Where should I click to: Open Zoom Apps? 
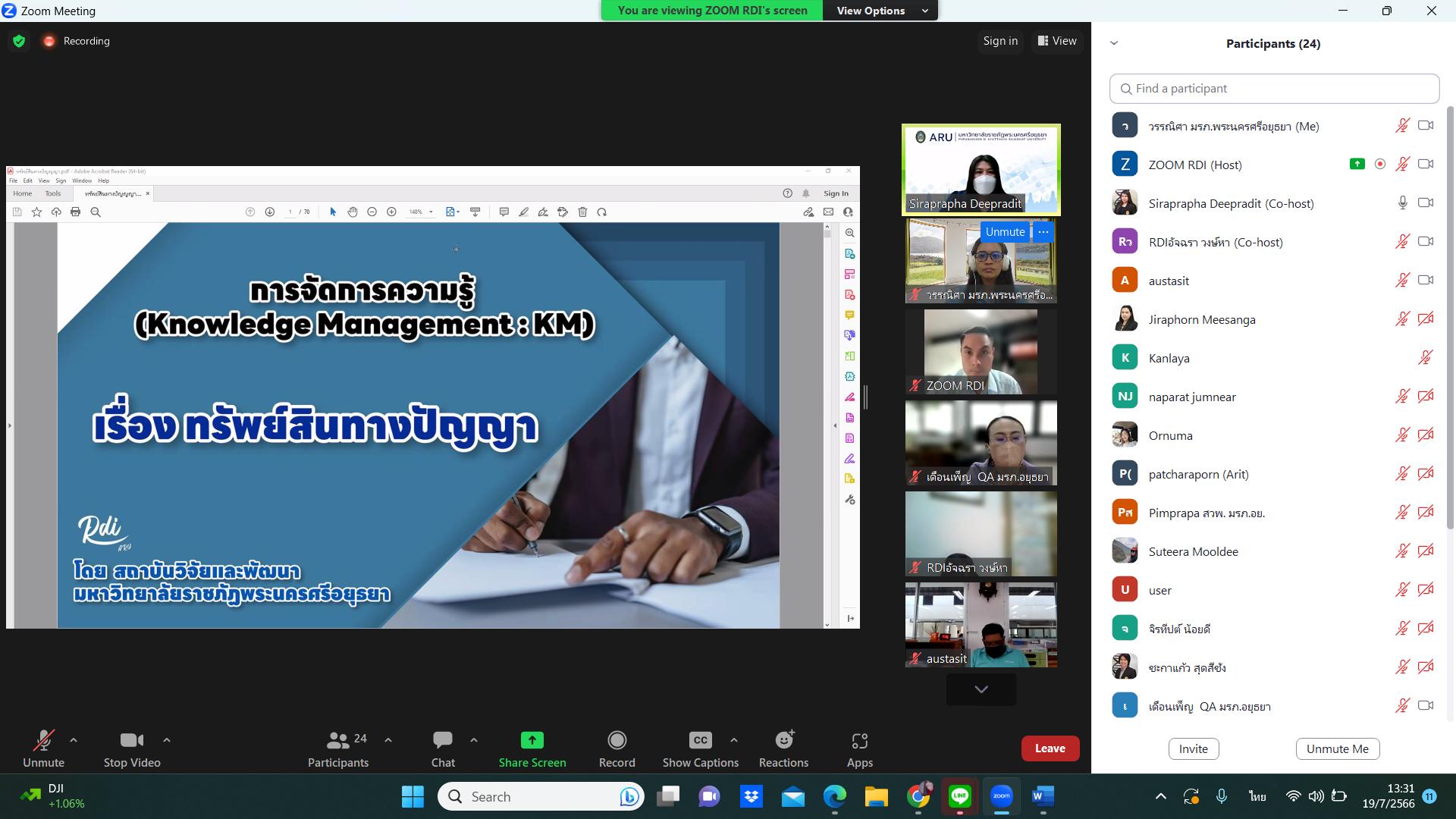click(x=860, y=748)
